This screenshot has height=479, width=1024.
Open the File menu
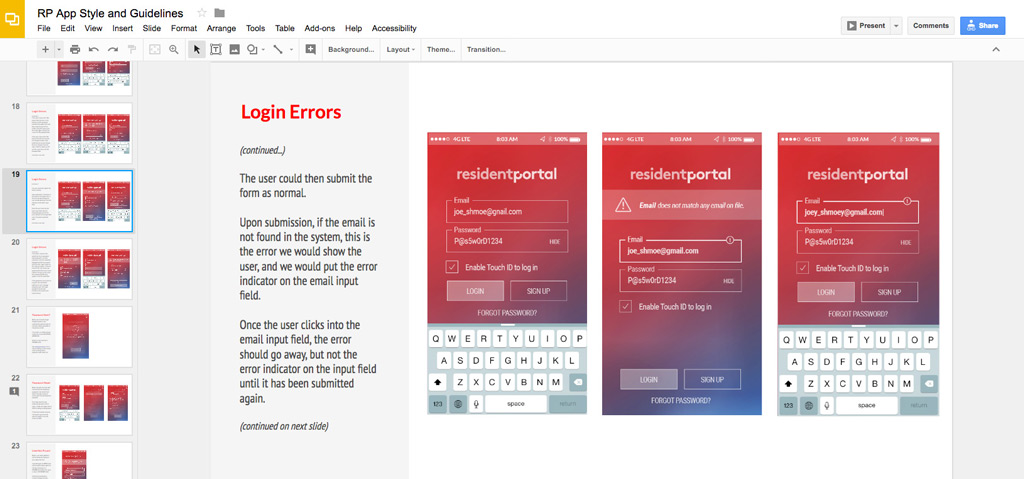pos(44,28)
